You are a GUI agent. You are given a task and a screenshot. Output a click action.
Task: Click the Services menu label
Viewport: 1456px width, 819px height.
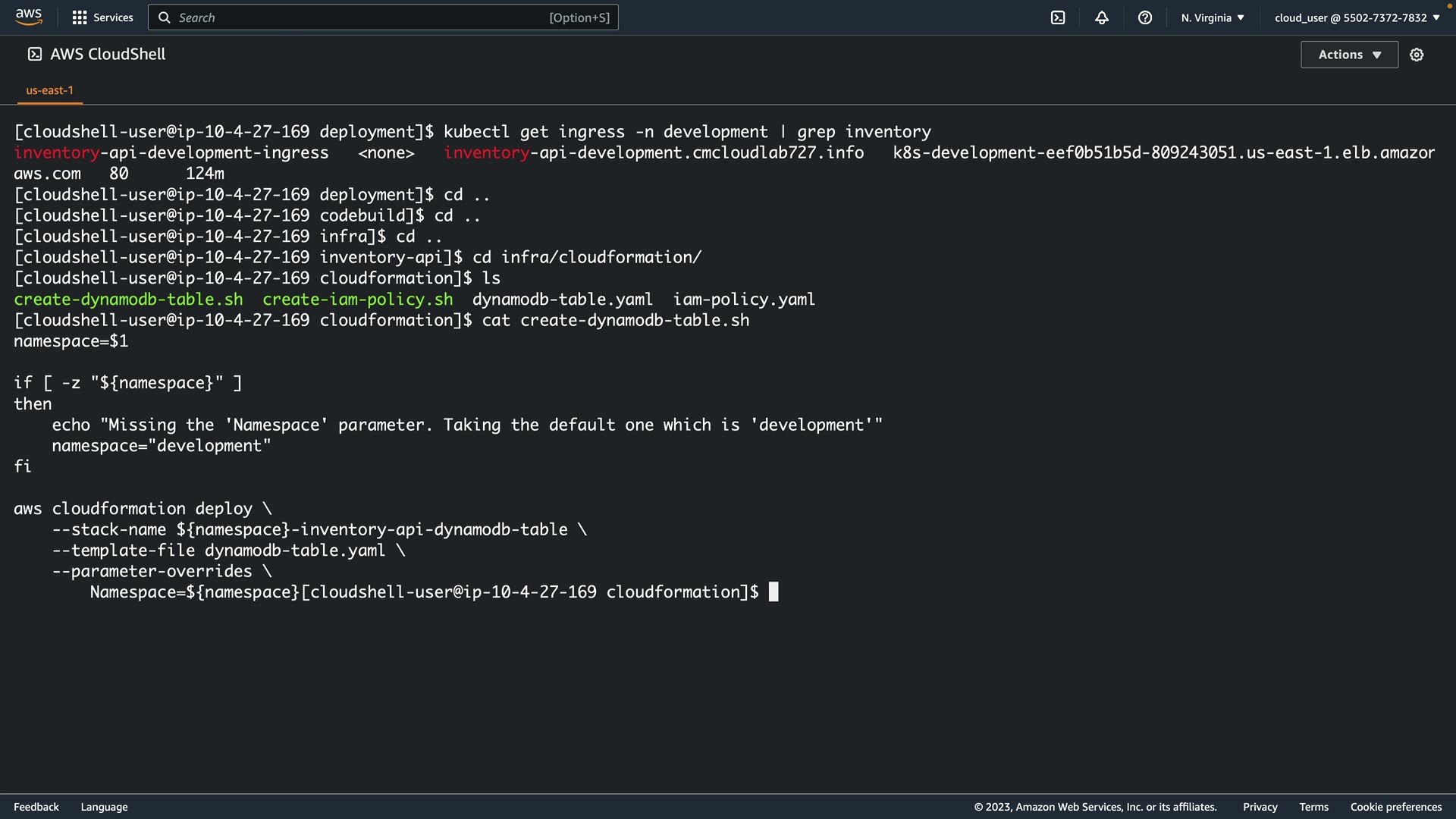113,17
